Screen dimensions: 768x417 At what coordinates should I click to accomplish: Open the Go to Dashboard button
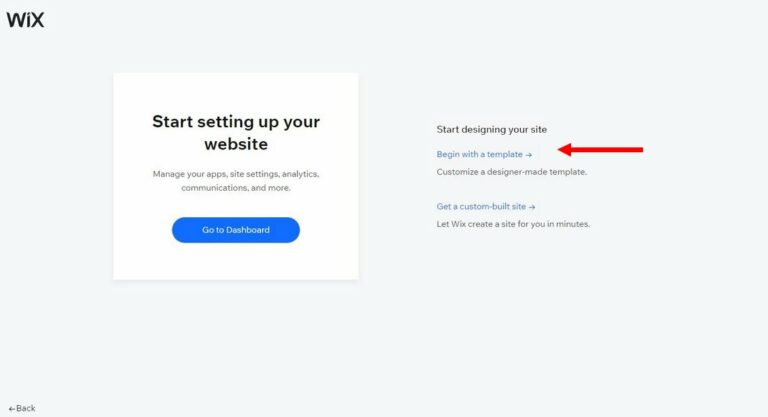[x=236, y=230]
